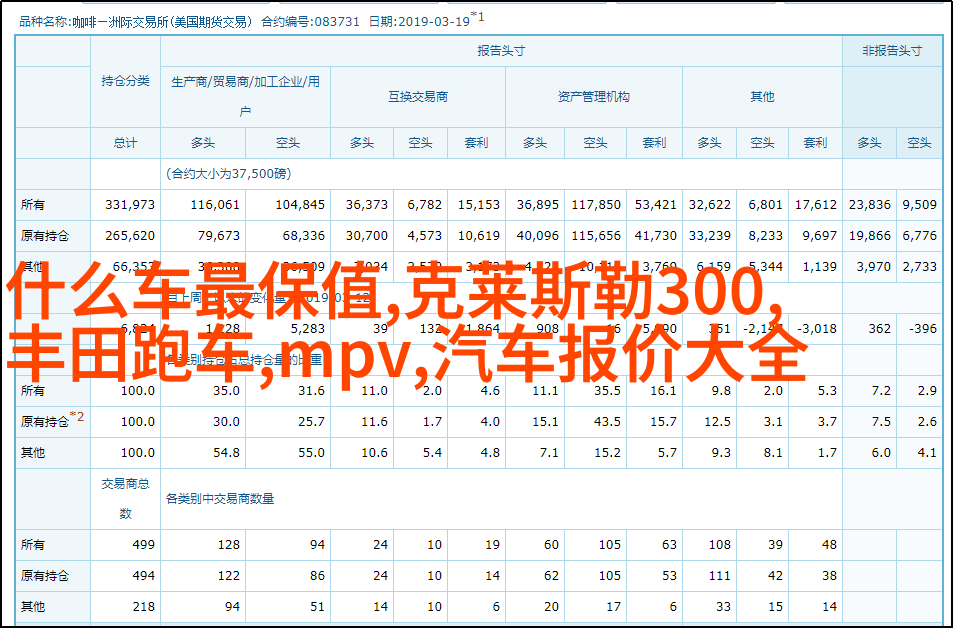This screenshot has width=953, height=628.
Task: Select the total 265,620
Action: [130, 236]
